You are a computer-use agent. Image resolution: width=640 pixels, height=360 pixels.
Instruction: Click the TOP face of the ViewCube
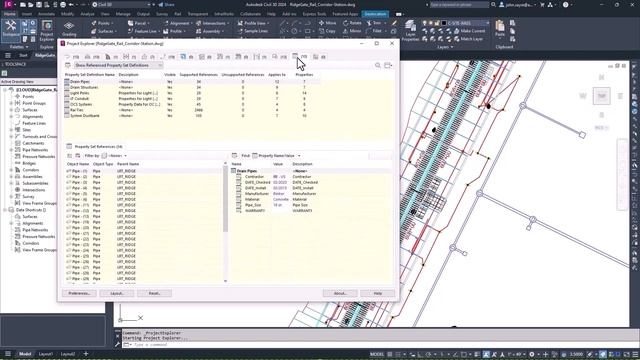(602, 96)
